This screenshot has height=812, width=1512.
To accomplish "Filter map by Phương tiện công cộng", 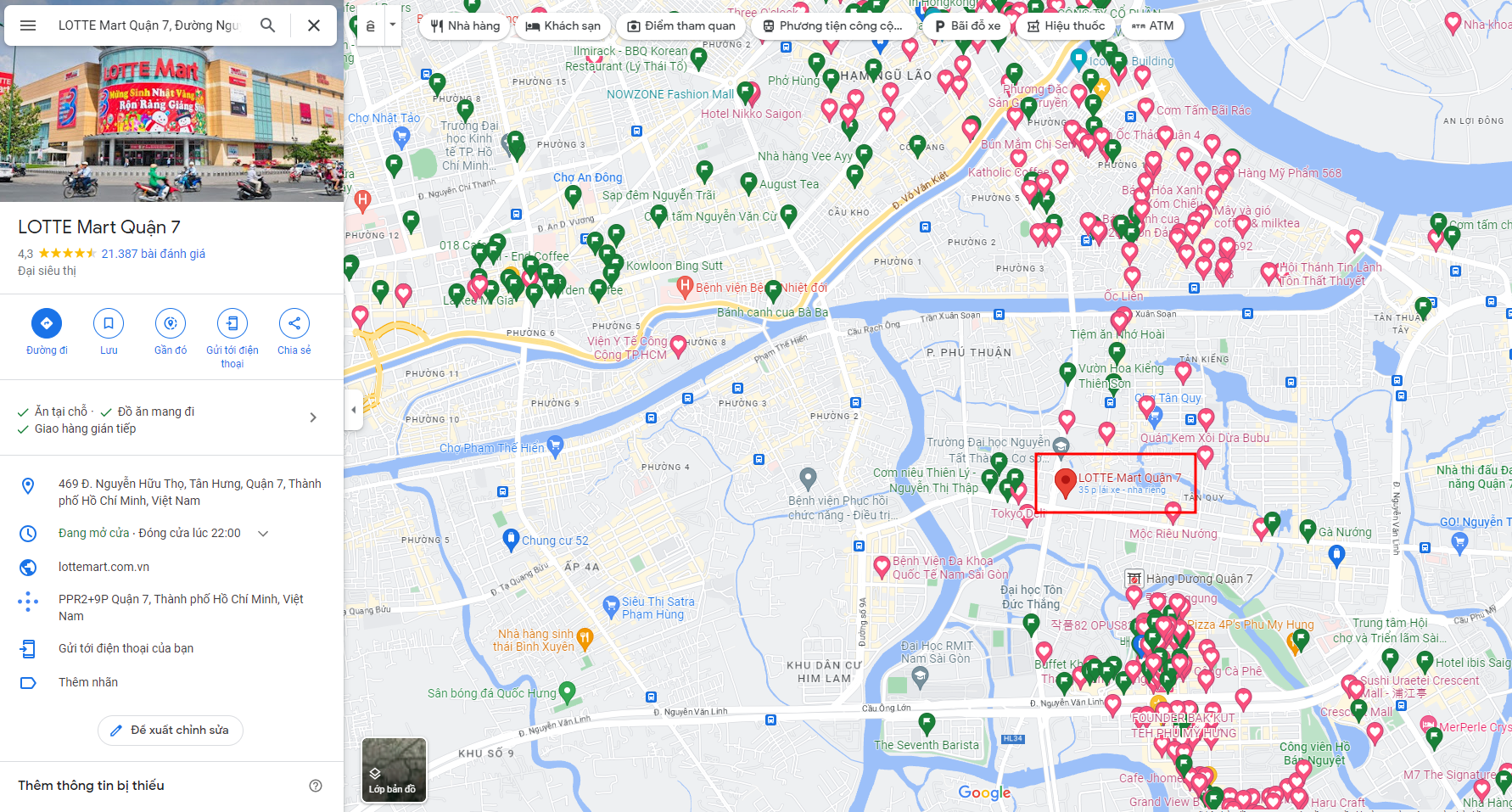I will [x=836, y=25].
